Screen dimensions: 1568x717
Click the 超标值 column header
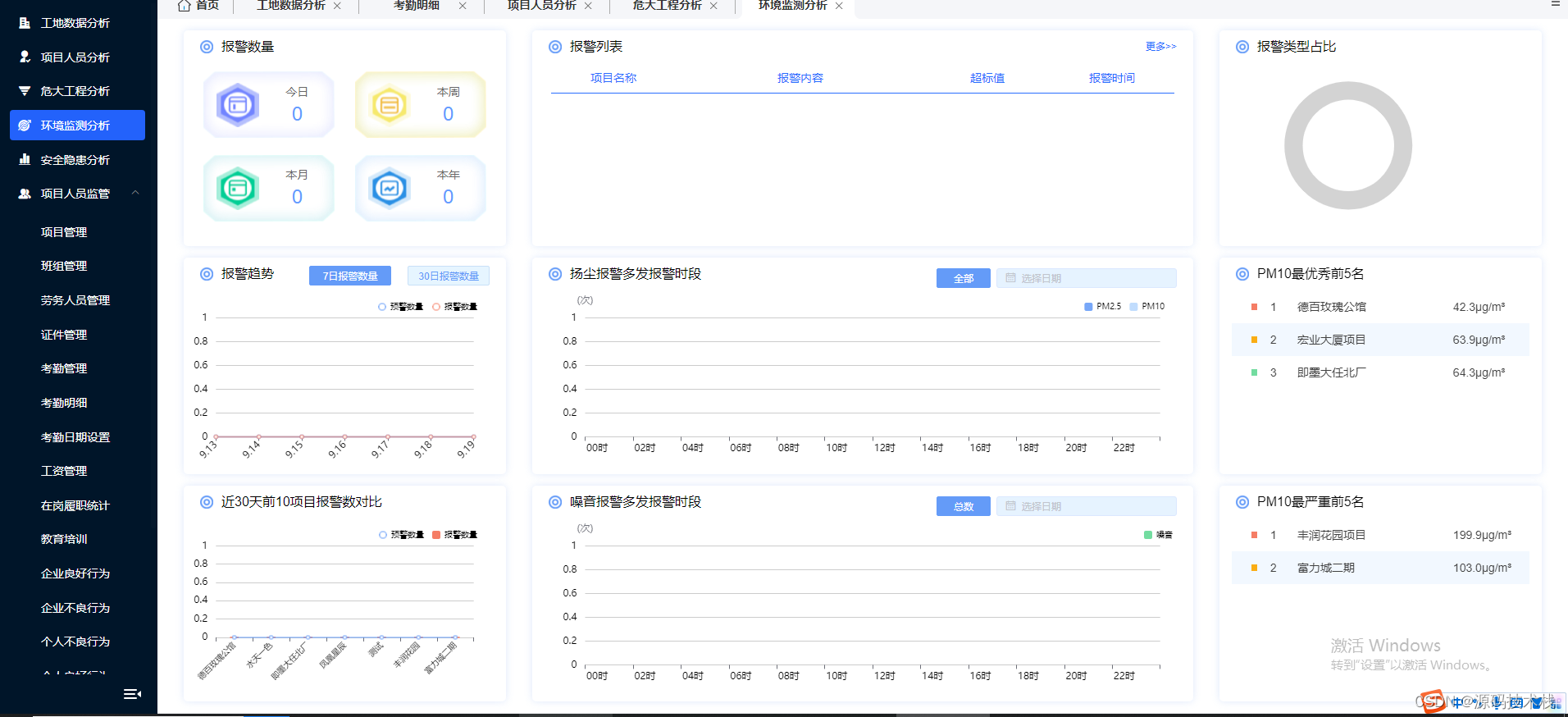[987, 78]
